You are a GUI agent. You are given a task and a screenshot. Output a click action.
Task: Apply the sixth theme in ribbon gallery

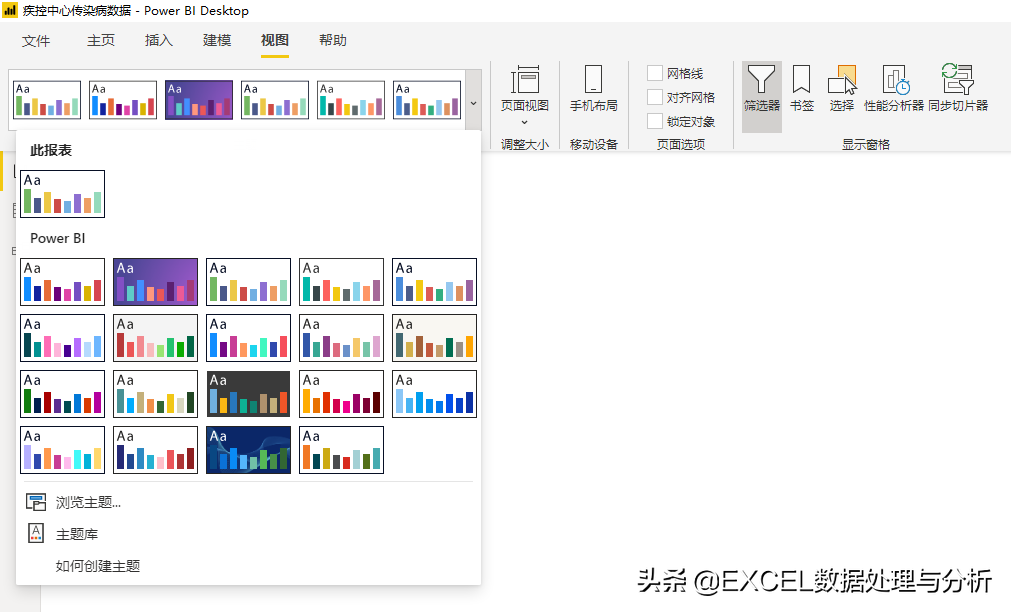tap(427, 100)
